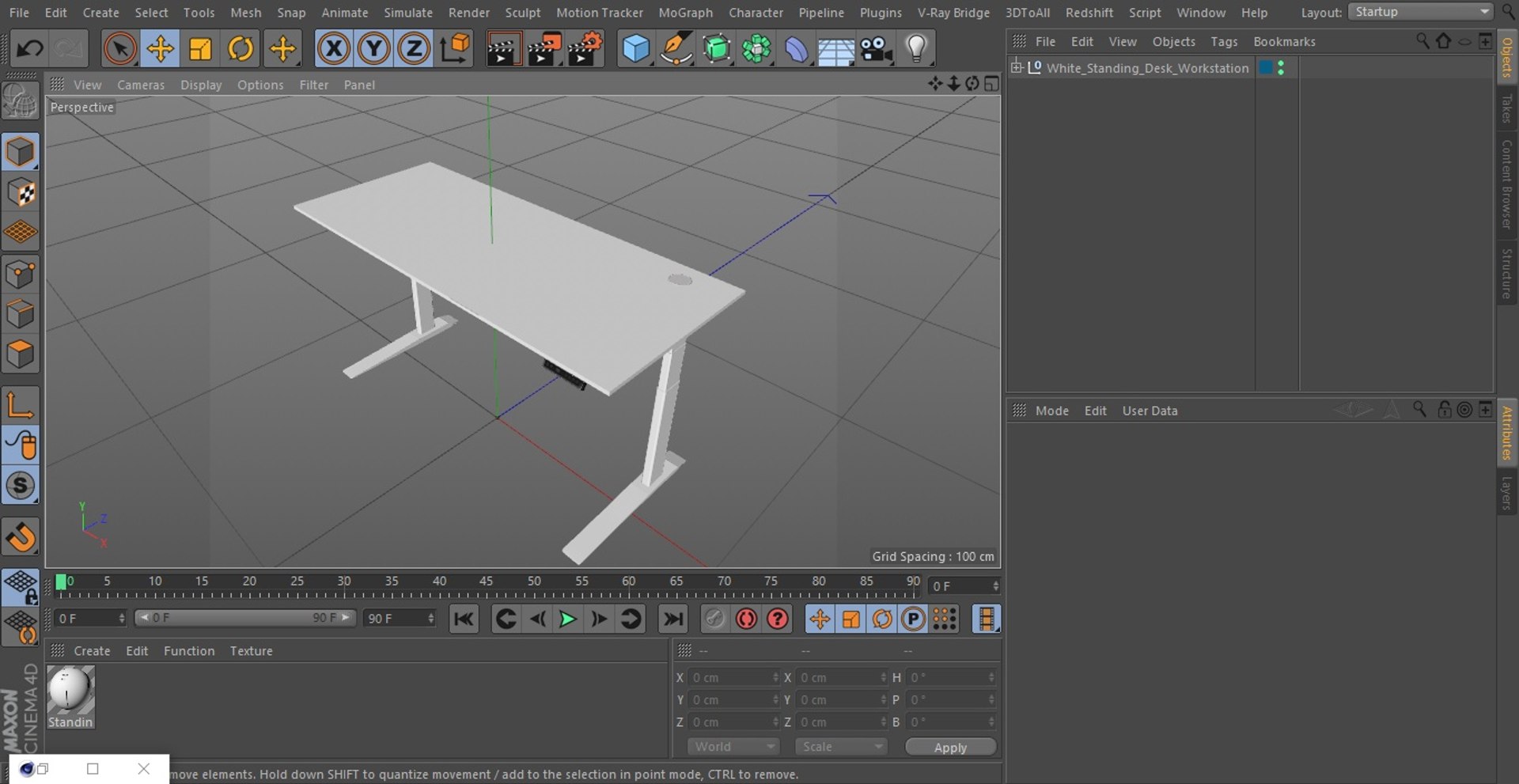The height and width of the screenshot is (784, 1519).
Task: Add a MoGraph Array green flower icon
Action: tap(756, 49)
